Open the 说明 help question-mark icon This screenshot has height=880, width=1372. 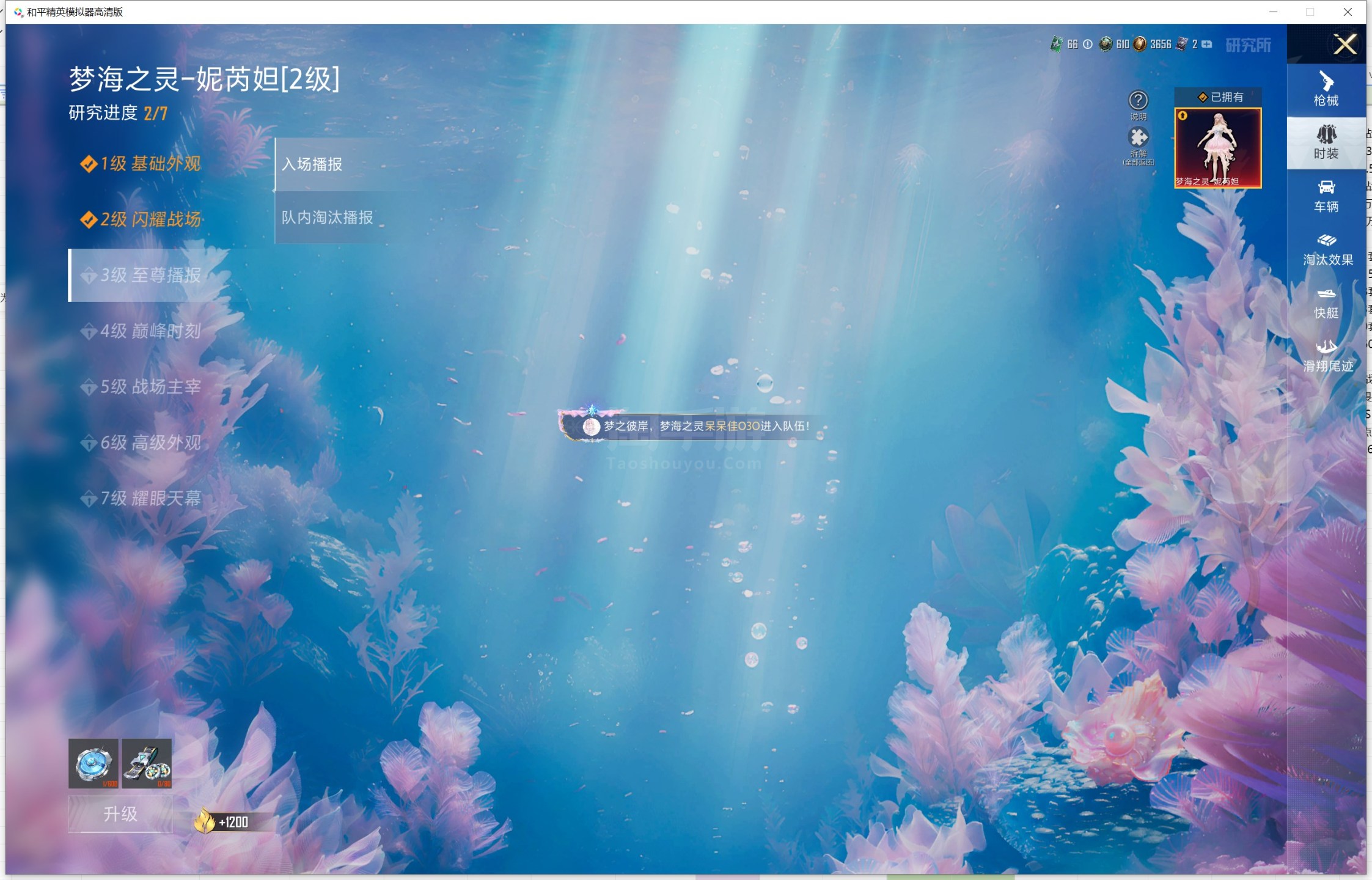coord(1138,100)
